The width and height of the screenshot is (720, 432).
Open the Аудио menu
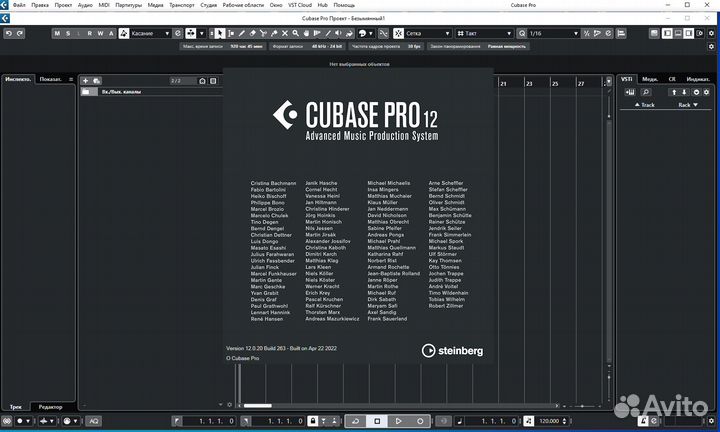coord(85,5)
